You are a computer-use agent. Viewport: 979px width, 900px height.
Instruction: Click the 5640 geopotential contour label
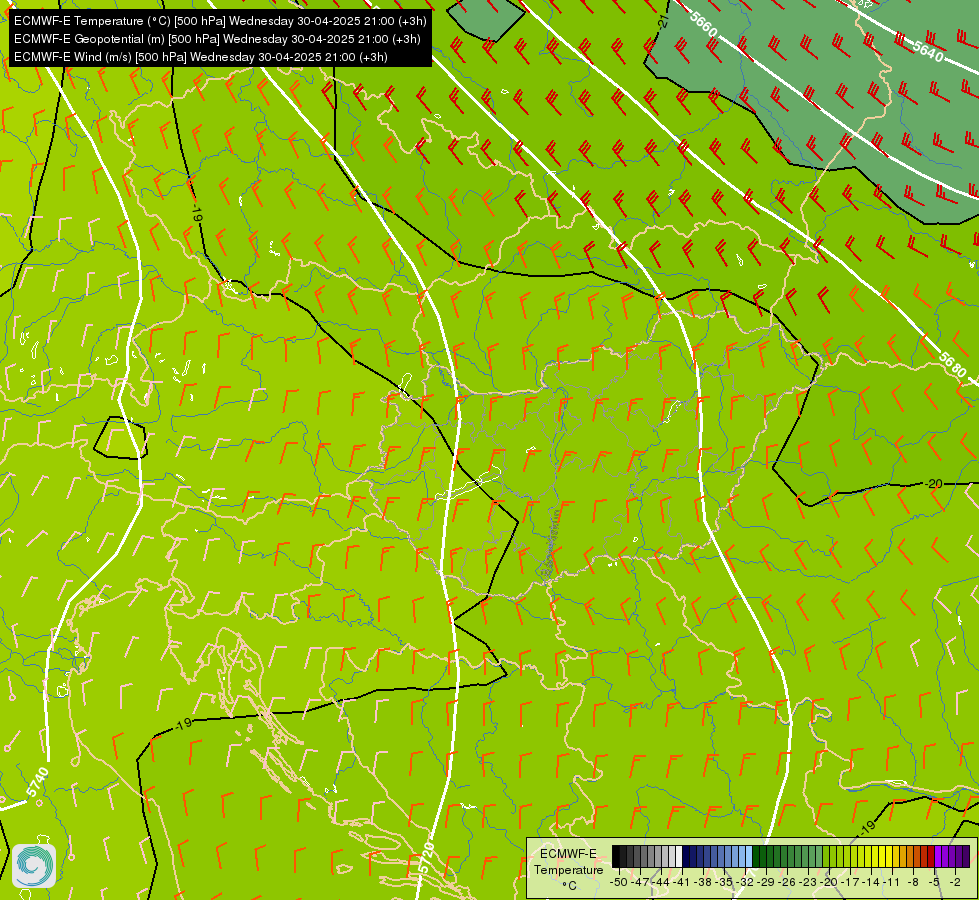(x=928, y=51)
